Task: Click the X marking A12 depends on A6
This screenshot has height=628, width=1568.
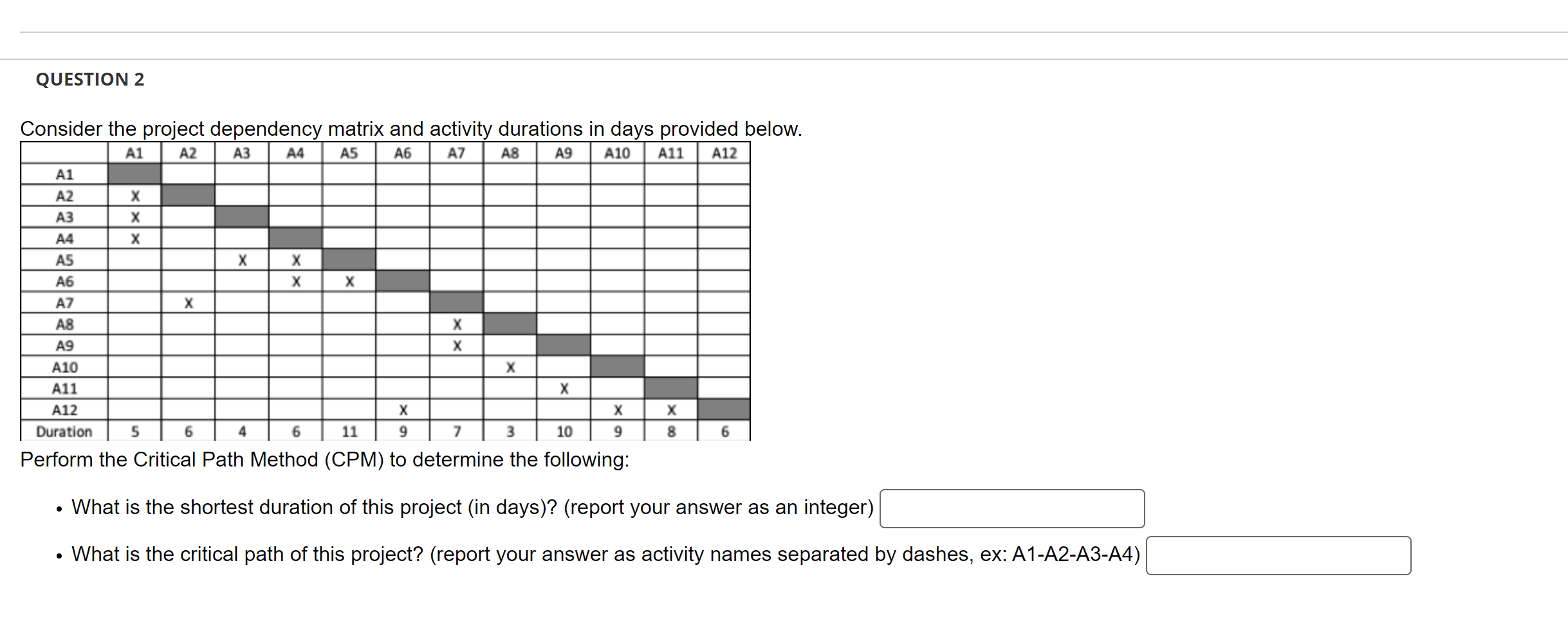Action: point(403,409)
